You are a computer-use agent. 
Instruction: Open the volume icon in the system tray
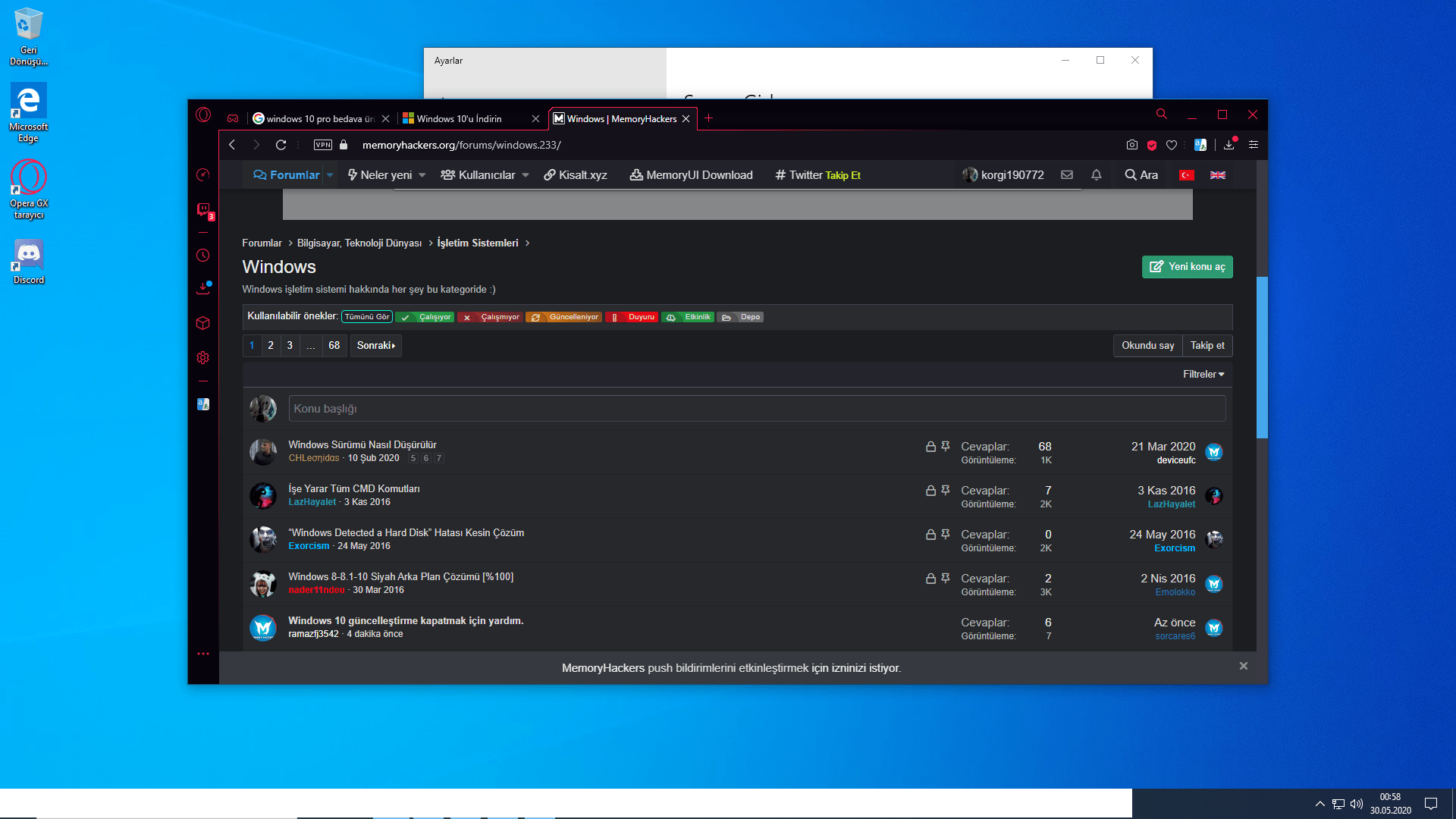[x=1357, y=804]
